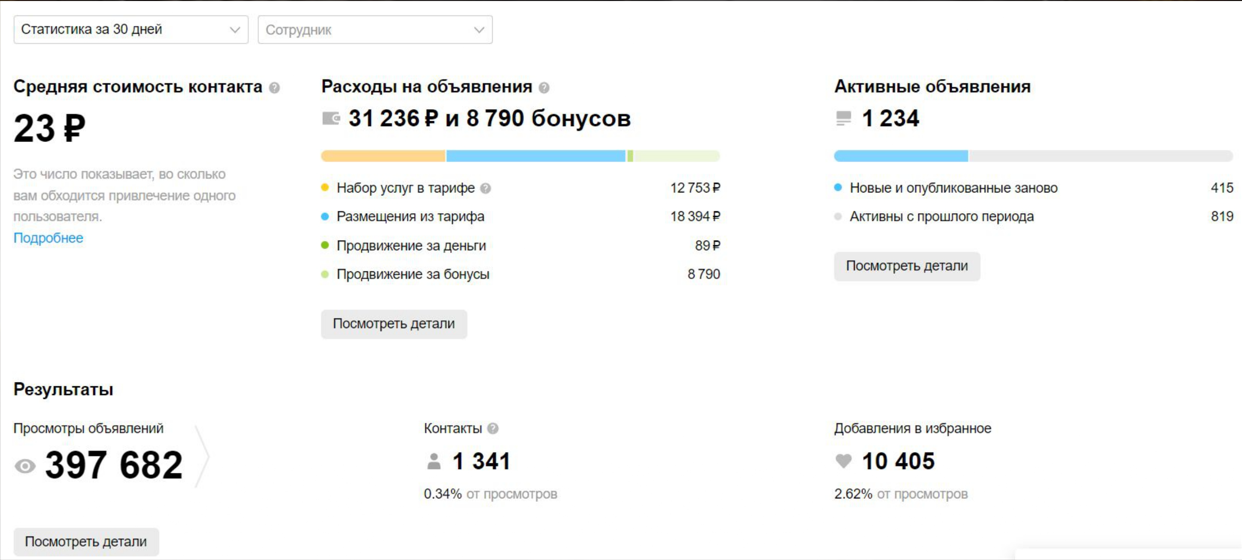The height and width of the screenshot is (560, 1242).
Task: Click the bonus value "8 790" in the list
Action: (x=704, y=274)
